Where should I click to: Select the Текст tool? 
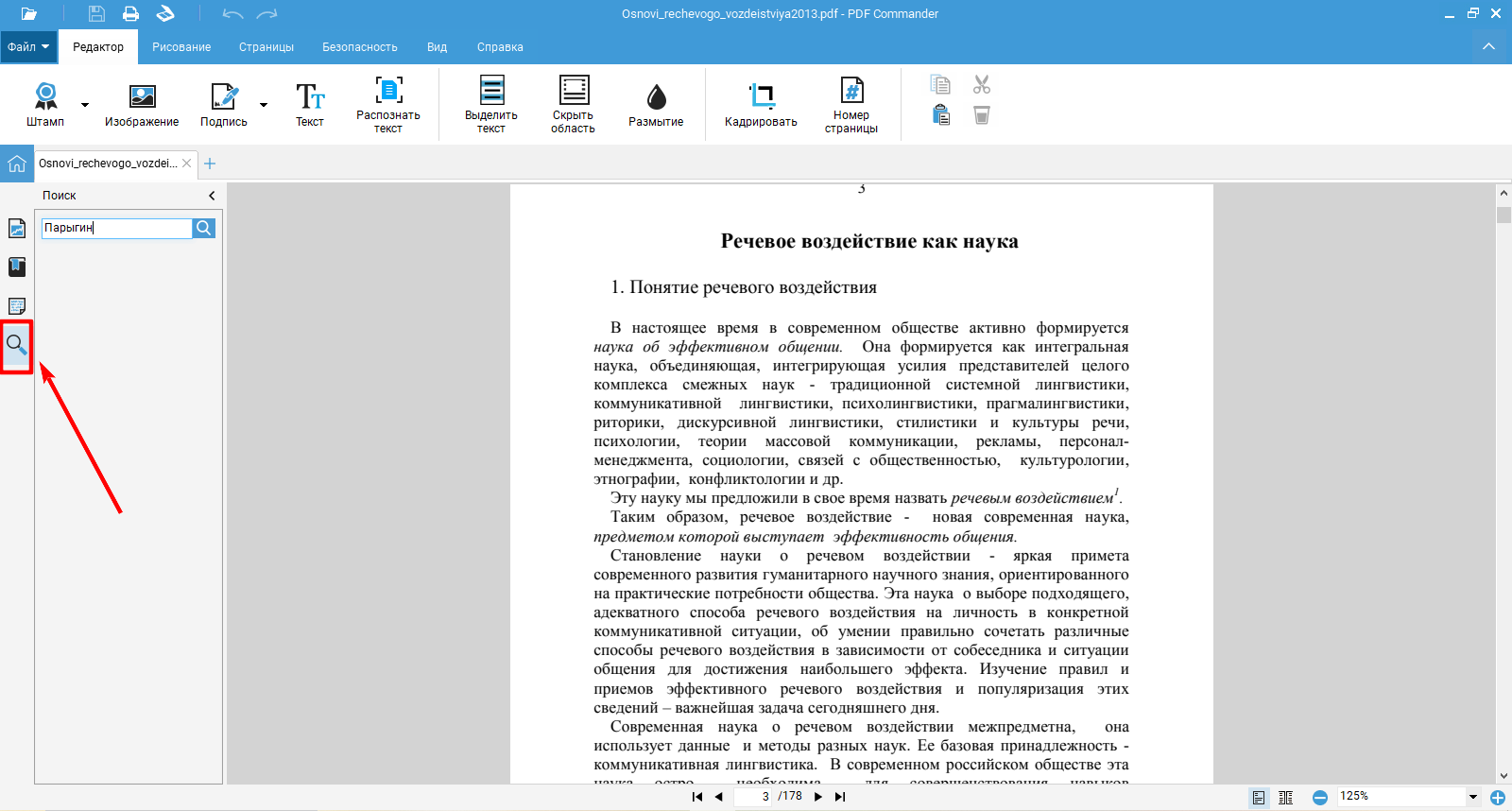click(310, 104)
